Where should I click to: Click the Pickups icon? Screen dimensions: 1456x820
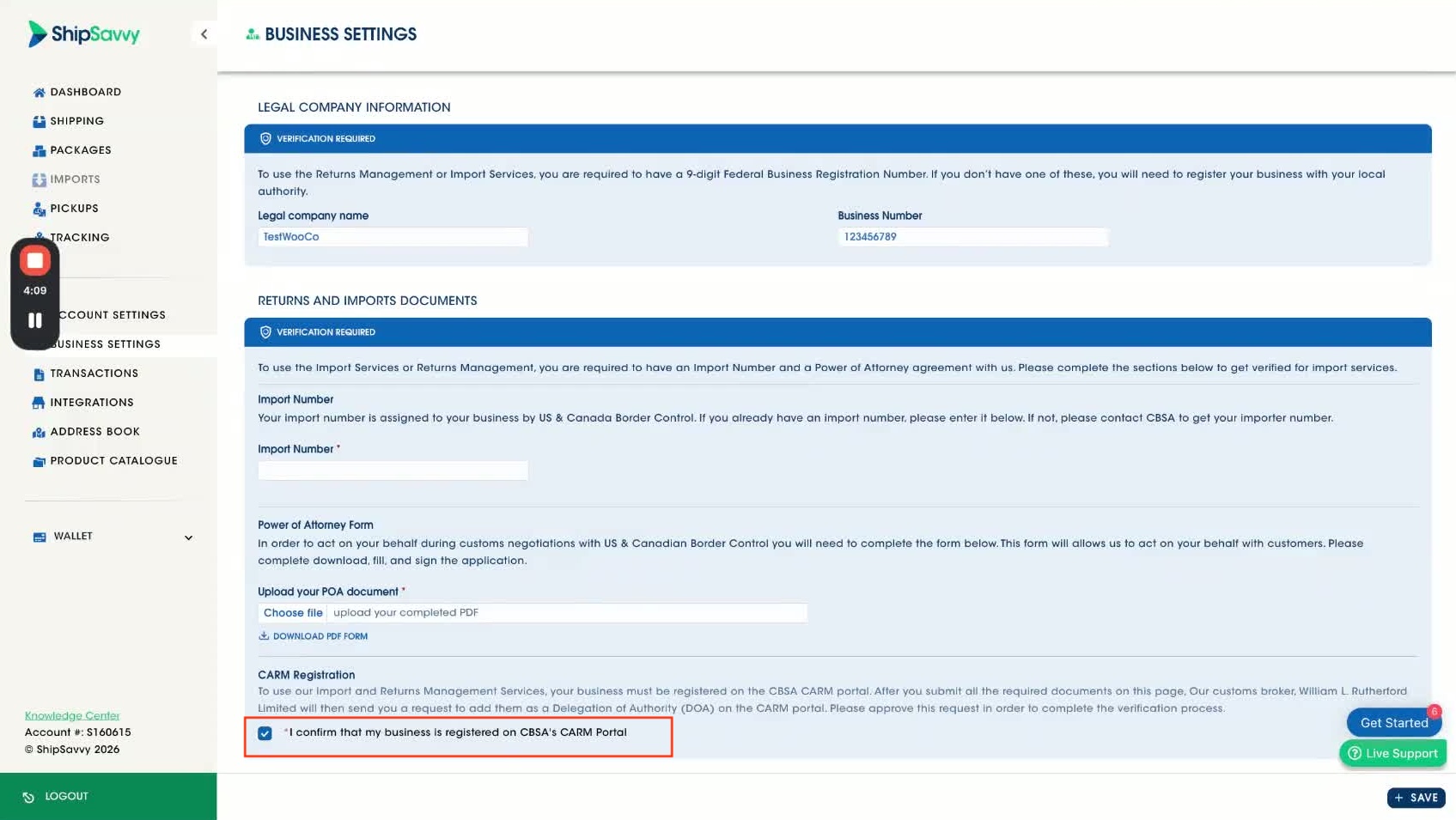coord(39,209)
